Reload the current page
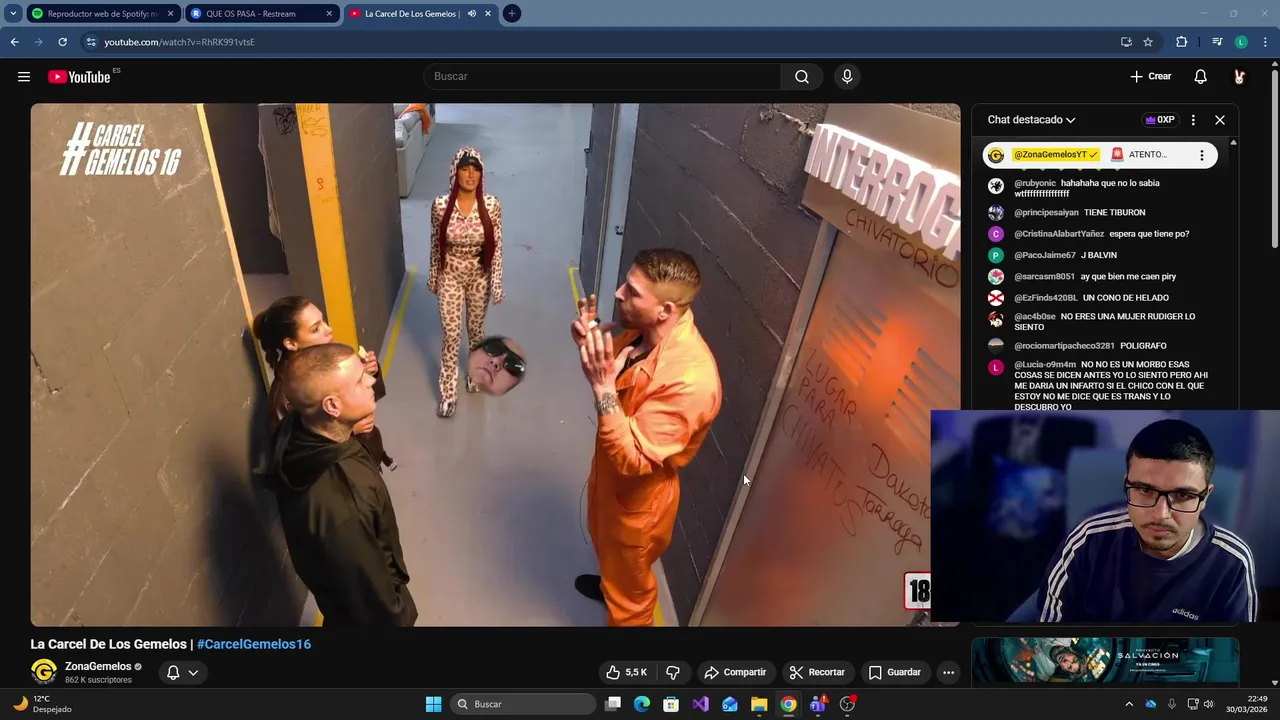 tap(62, 42)
